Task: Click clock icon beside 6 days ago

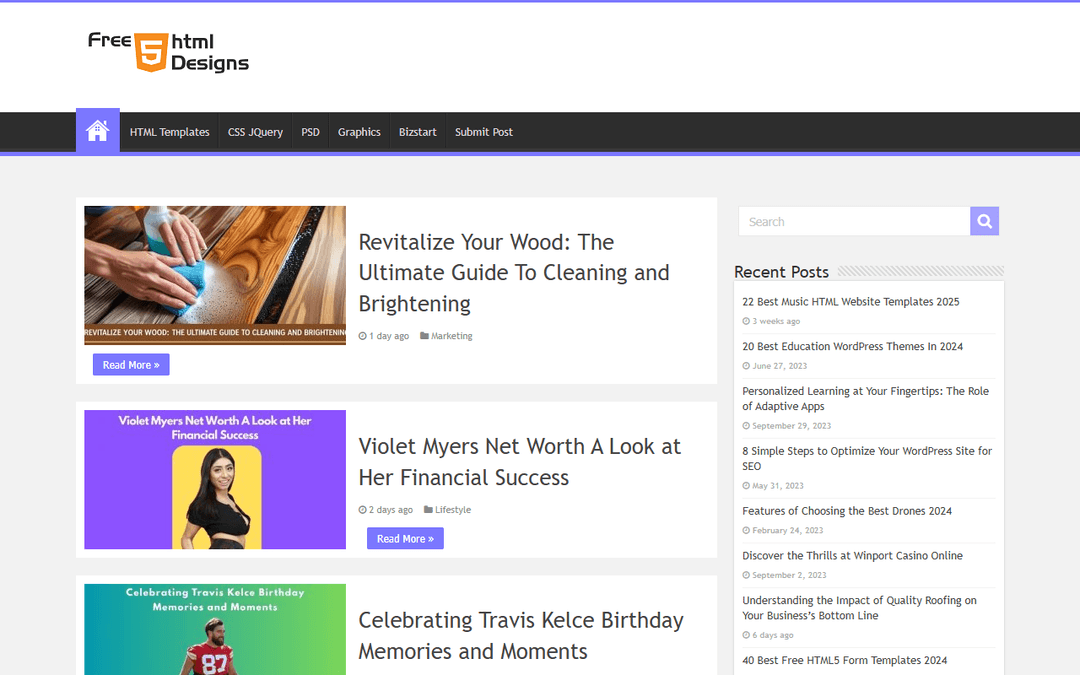Action: 746,635
